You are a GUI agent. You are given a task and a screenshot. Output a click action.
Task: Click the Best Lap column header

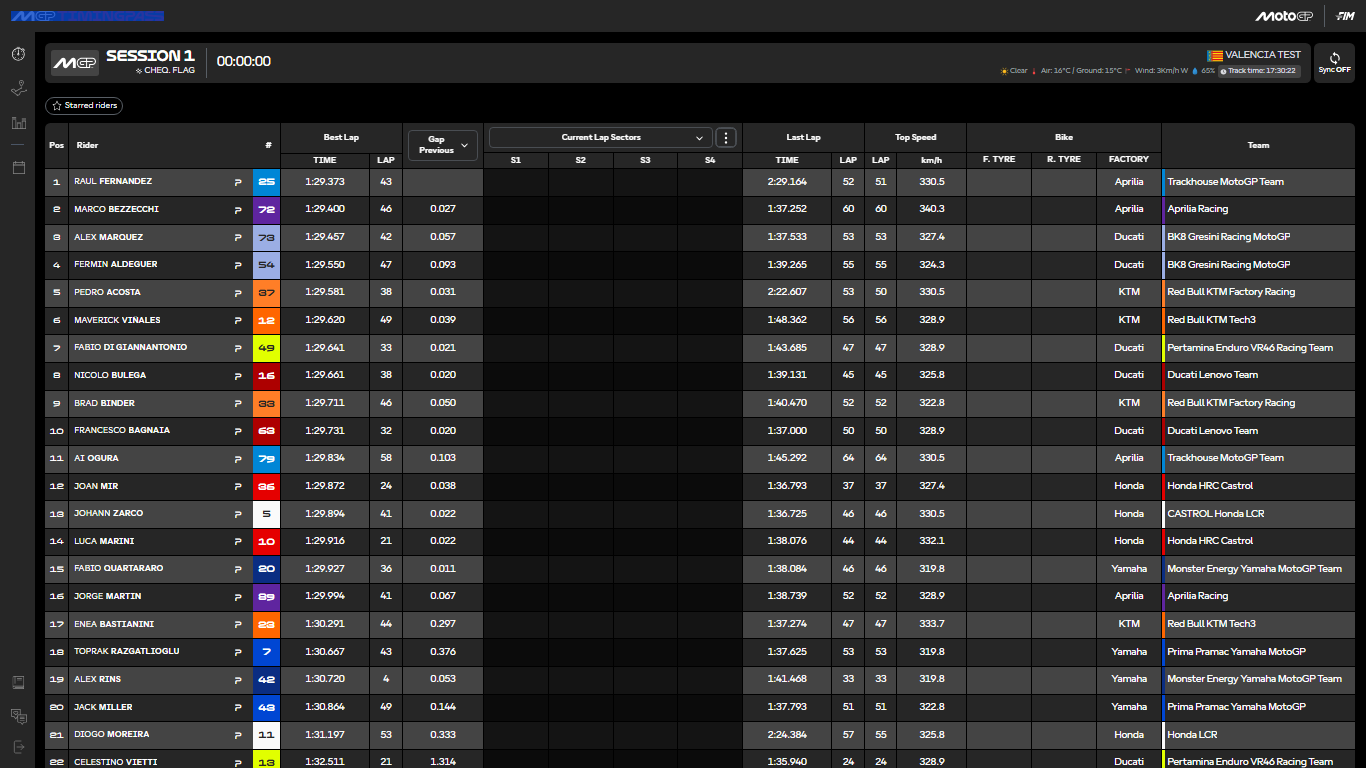[x=341, y=137]
